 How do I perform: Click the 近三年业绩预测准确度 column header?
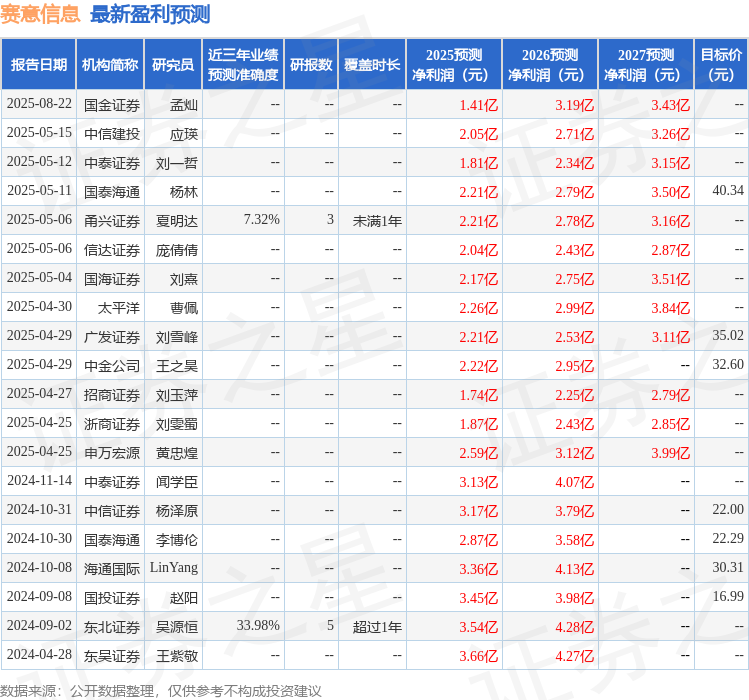click(x=243, y=65)
